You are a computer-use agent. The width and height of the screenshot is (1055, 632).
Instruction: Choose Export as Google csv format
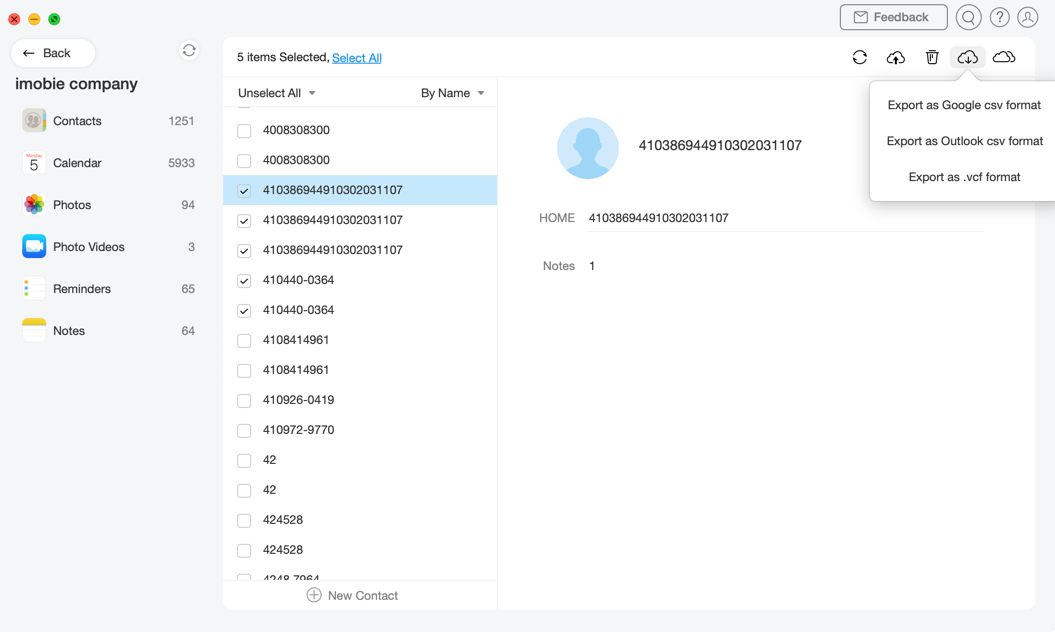964,105
